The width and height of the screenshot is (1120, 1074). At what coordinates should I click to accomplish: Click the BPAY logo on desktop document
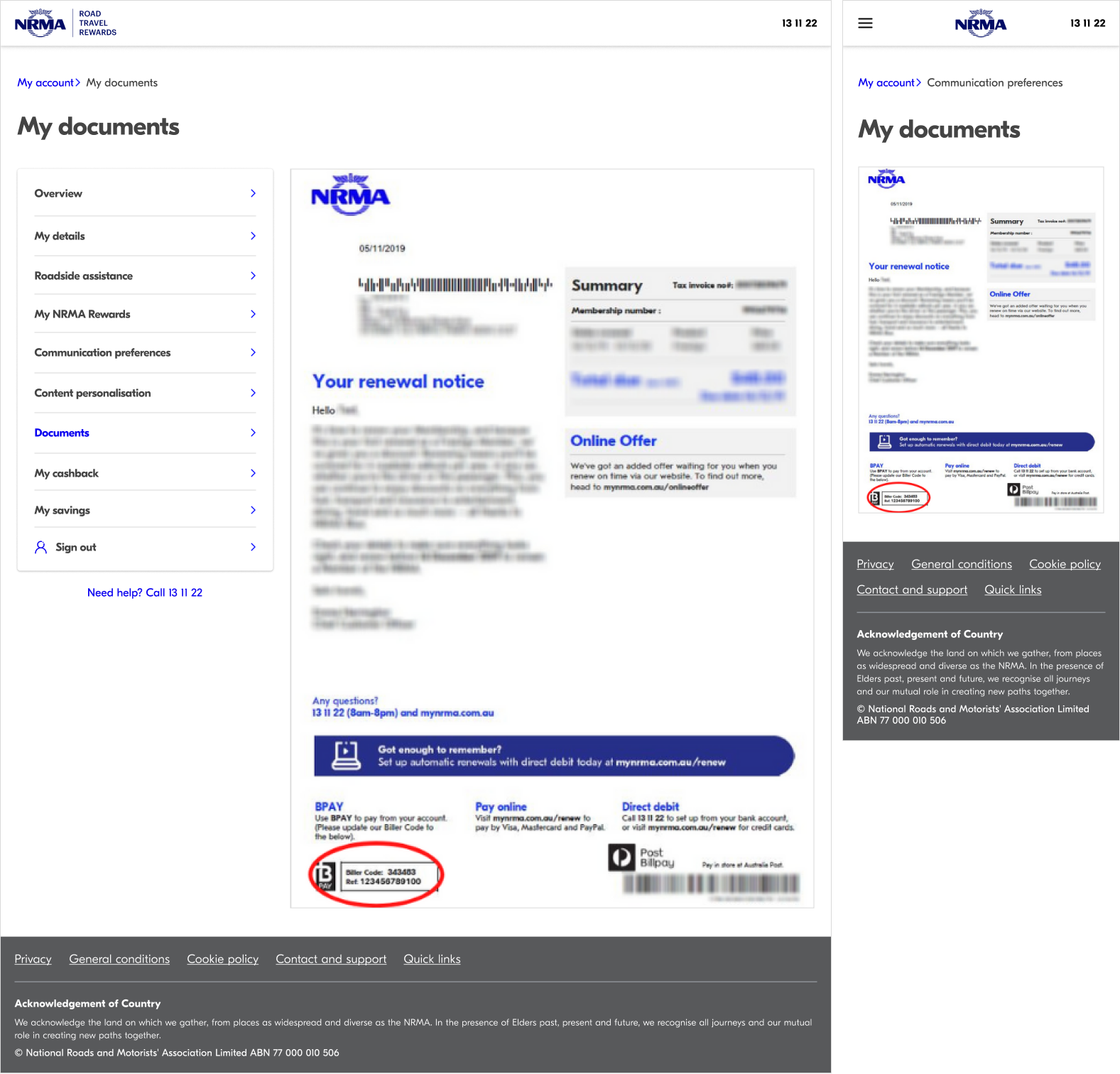325,876
